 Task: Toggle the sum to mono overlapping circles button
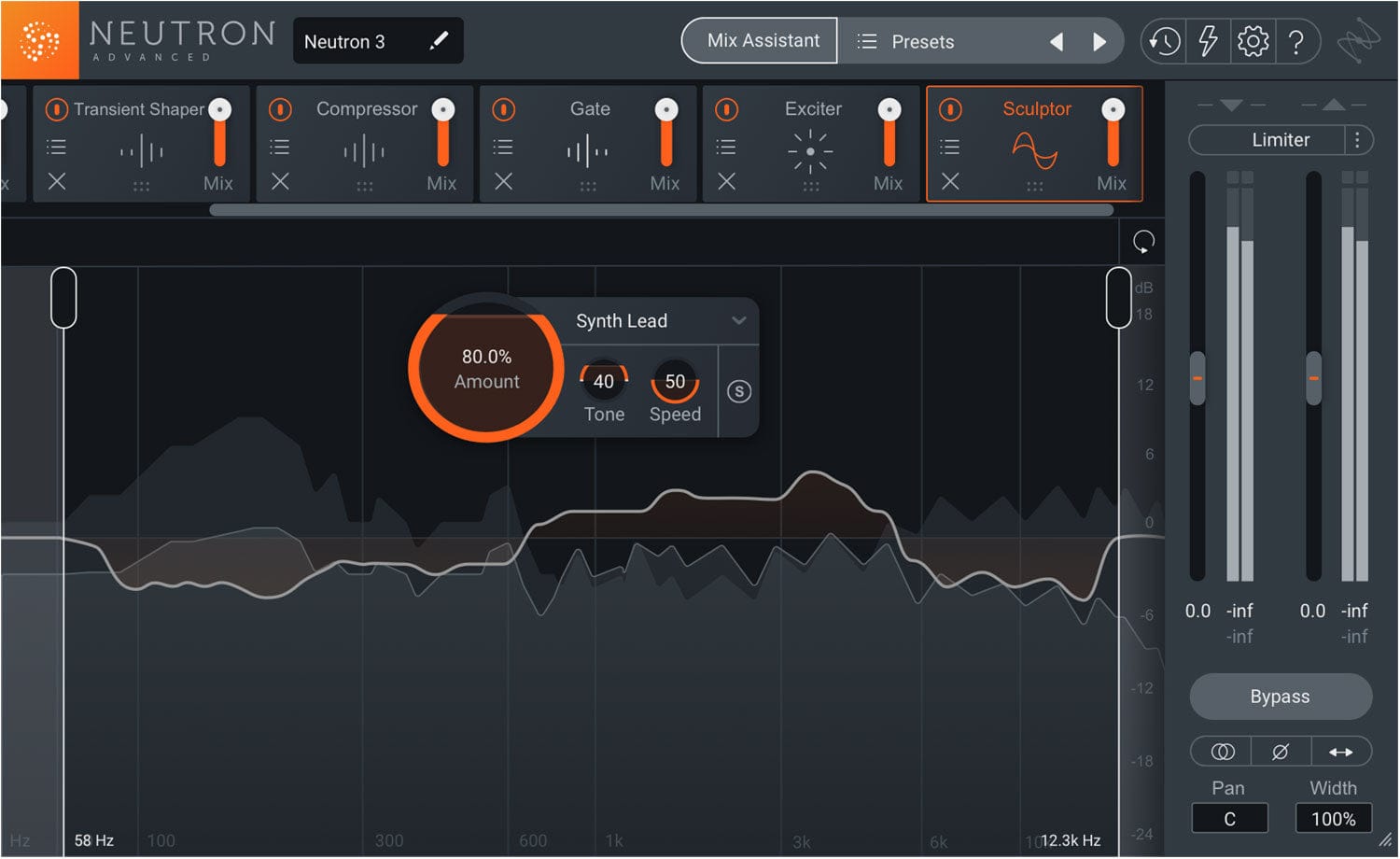1222,752
